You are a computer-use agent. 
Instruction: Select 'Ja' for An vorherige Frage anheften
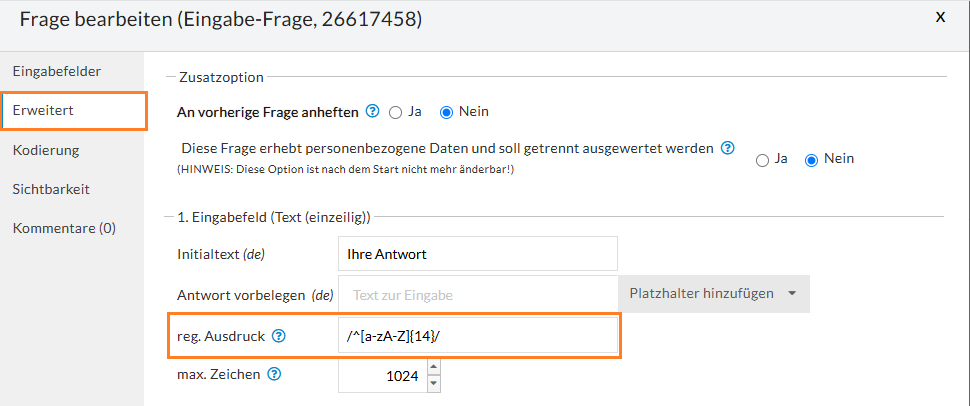(x=396, y=111)
